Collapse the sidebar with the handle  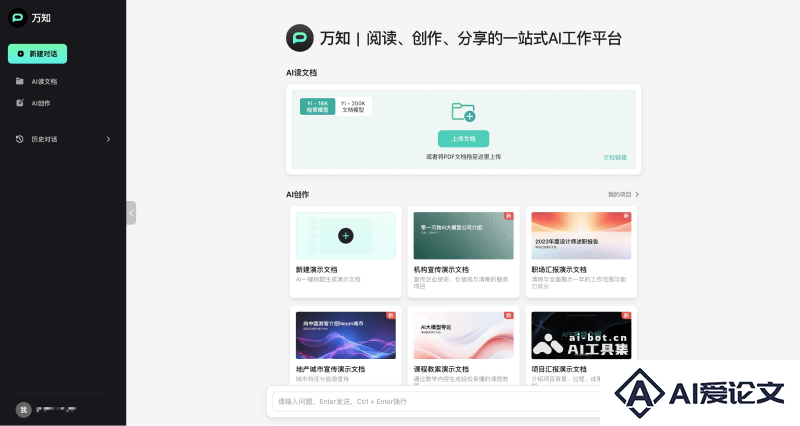[131, 213]
